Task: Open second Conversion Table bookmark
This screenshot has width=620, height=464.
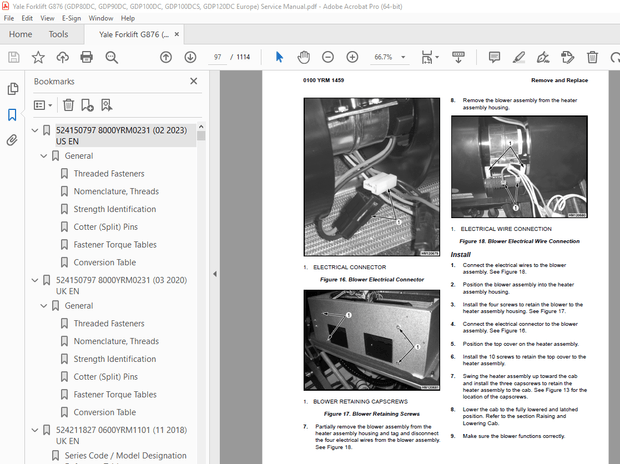Action: coord(105,413)
